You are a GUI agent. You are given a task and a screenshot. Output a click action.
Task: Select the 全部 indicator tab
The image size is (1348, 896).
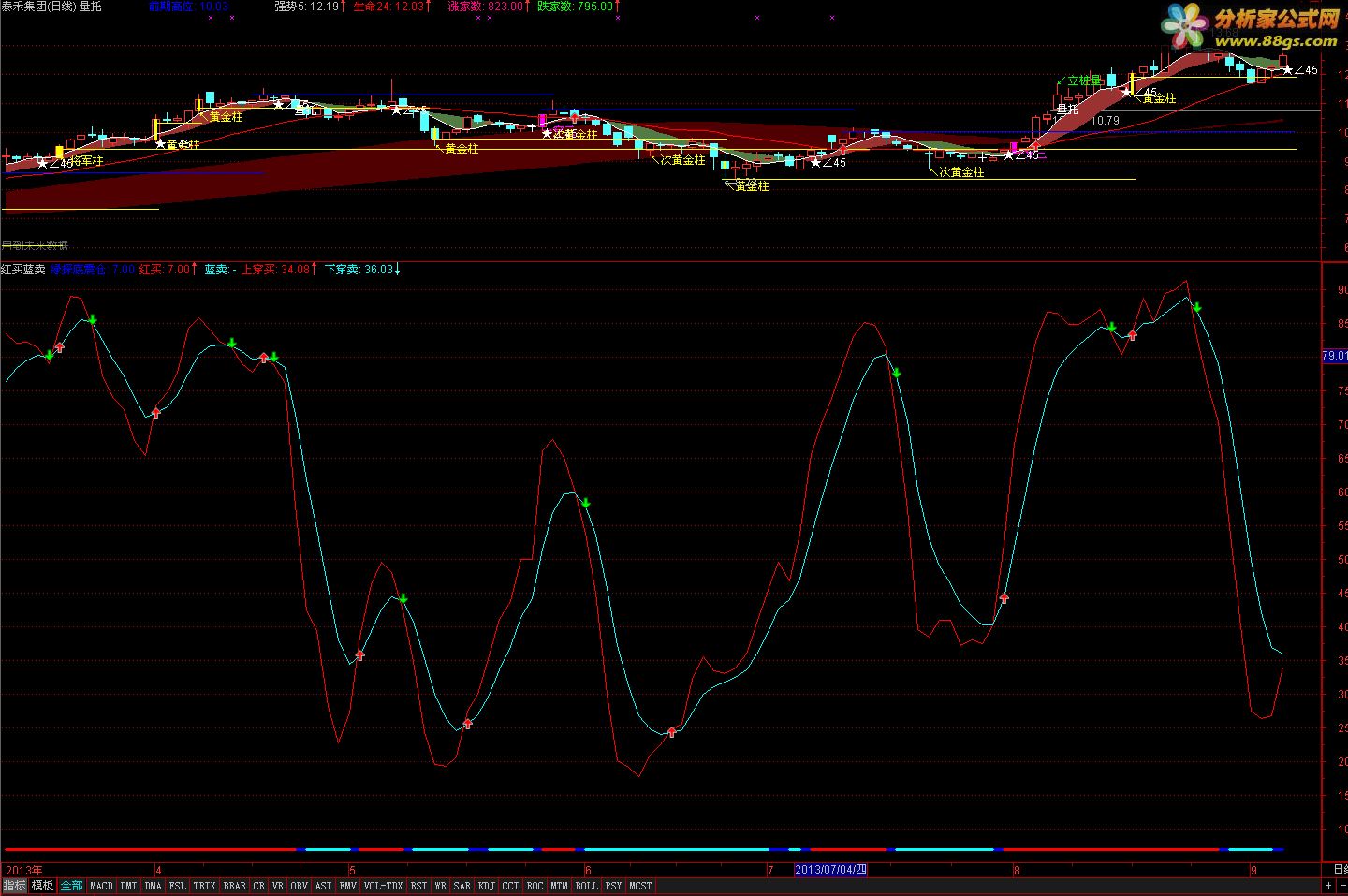click(x=71, y=886)
